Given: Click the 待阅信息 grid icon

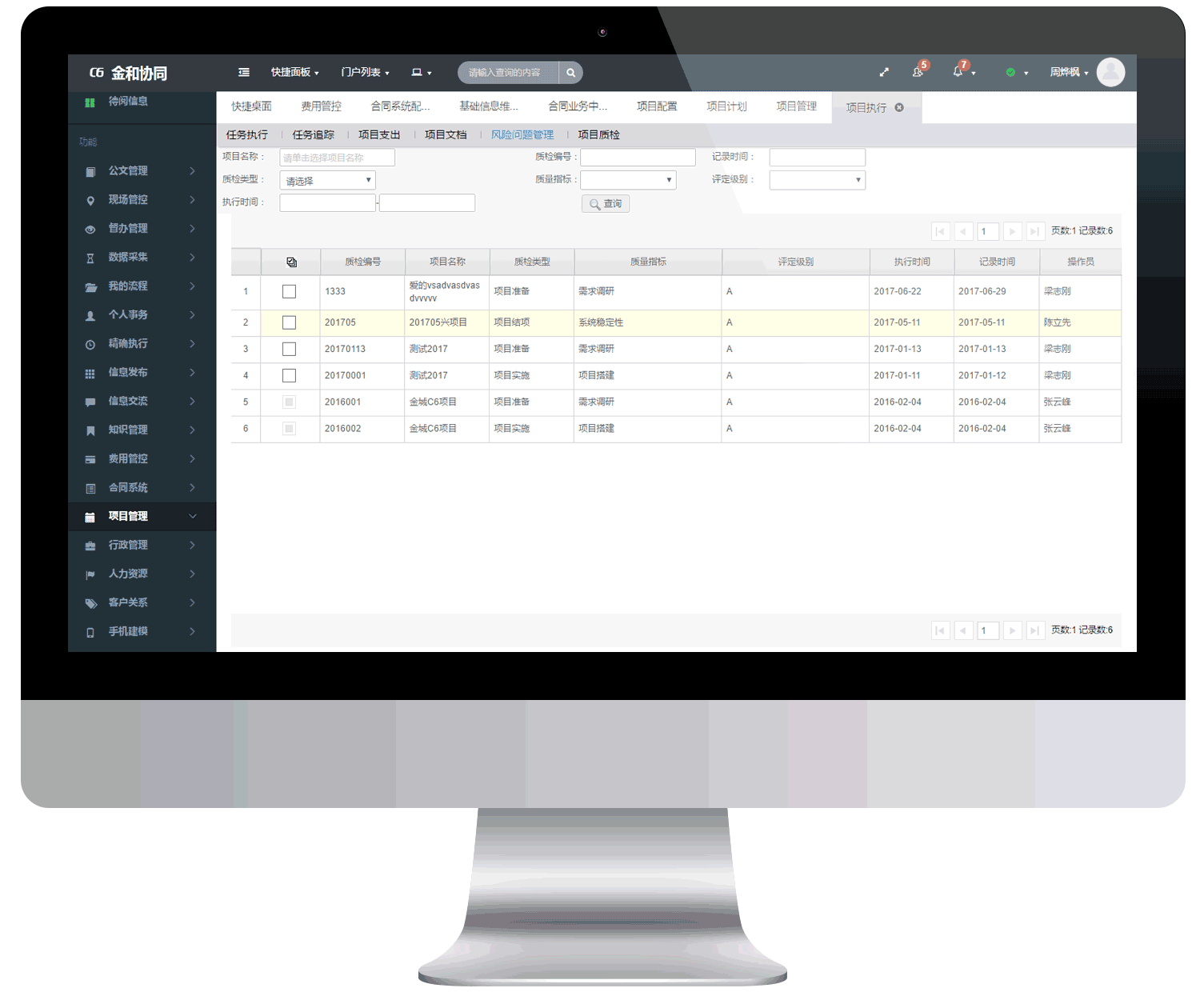Looking at the screenshot, I should tap(90, 102).
